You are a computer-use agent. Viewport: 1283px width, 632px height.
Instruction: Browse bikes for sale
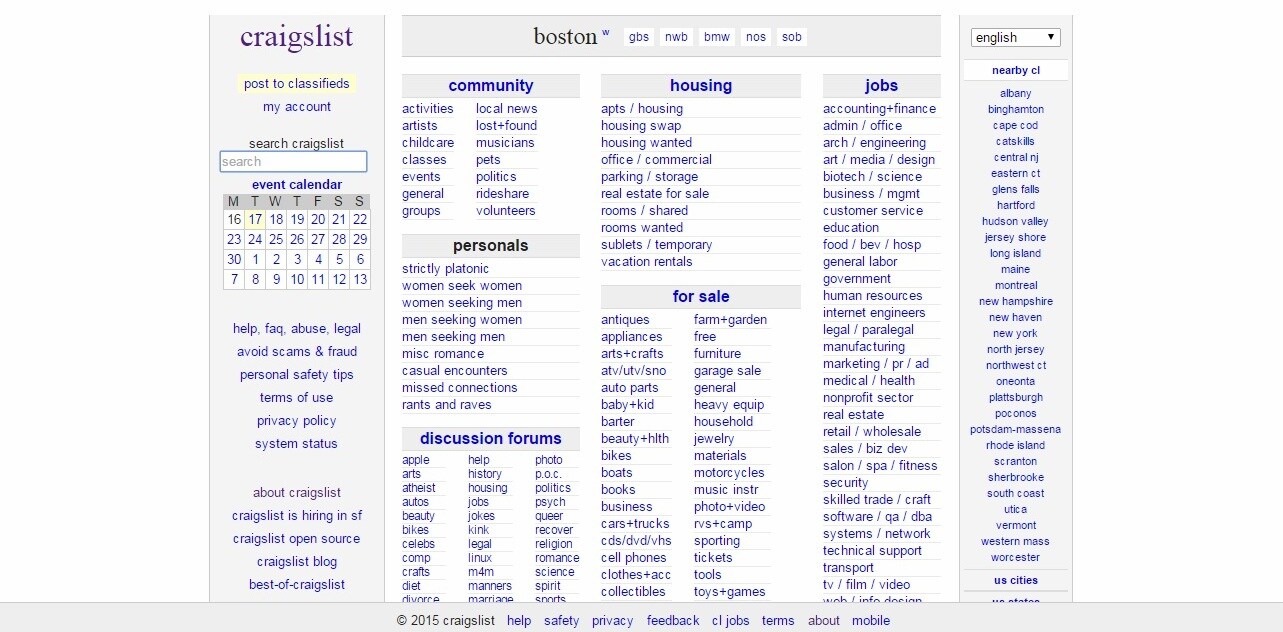[x=616, y=456]
